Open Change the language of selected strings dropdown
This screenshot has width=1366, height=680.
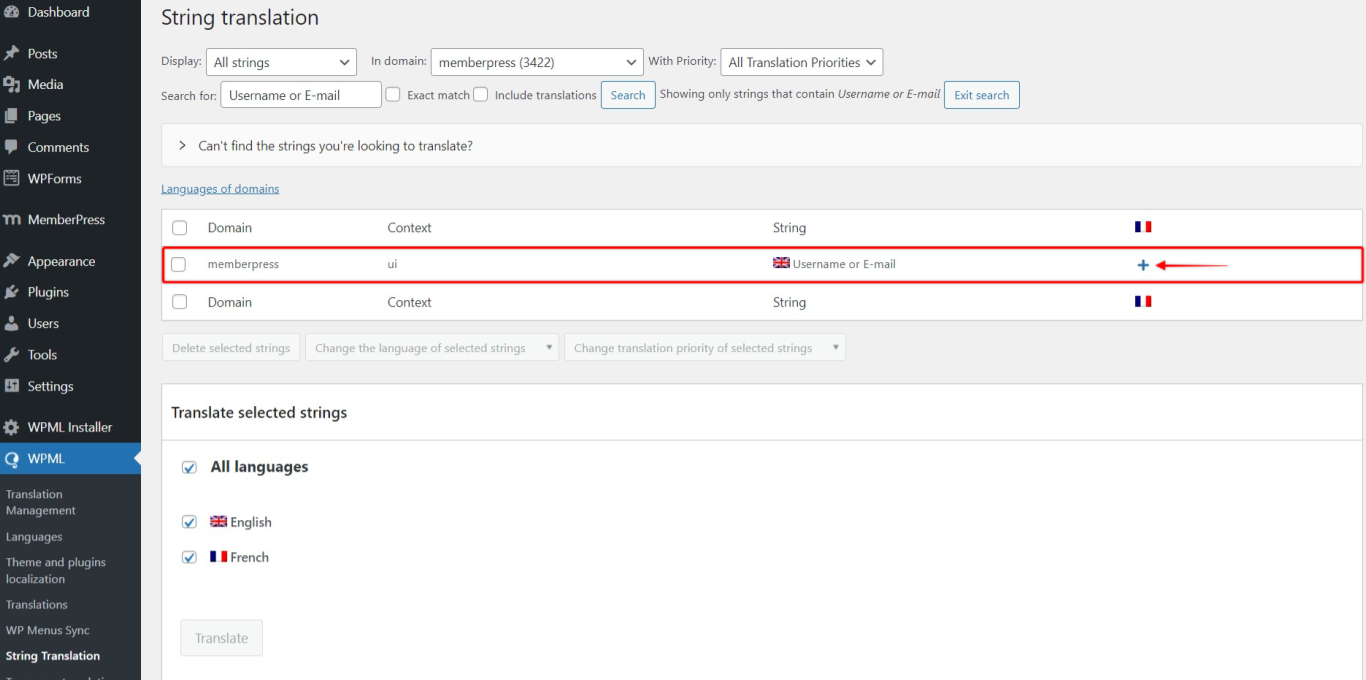[432, 348]
